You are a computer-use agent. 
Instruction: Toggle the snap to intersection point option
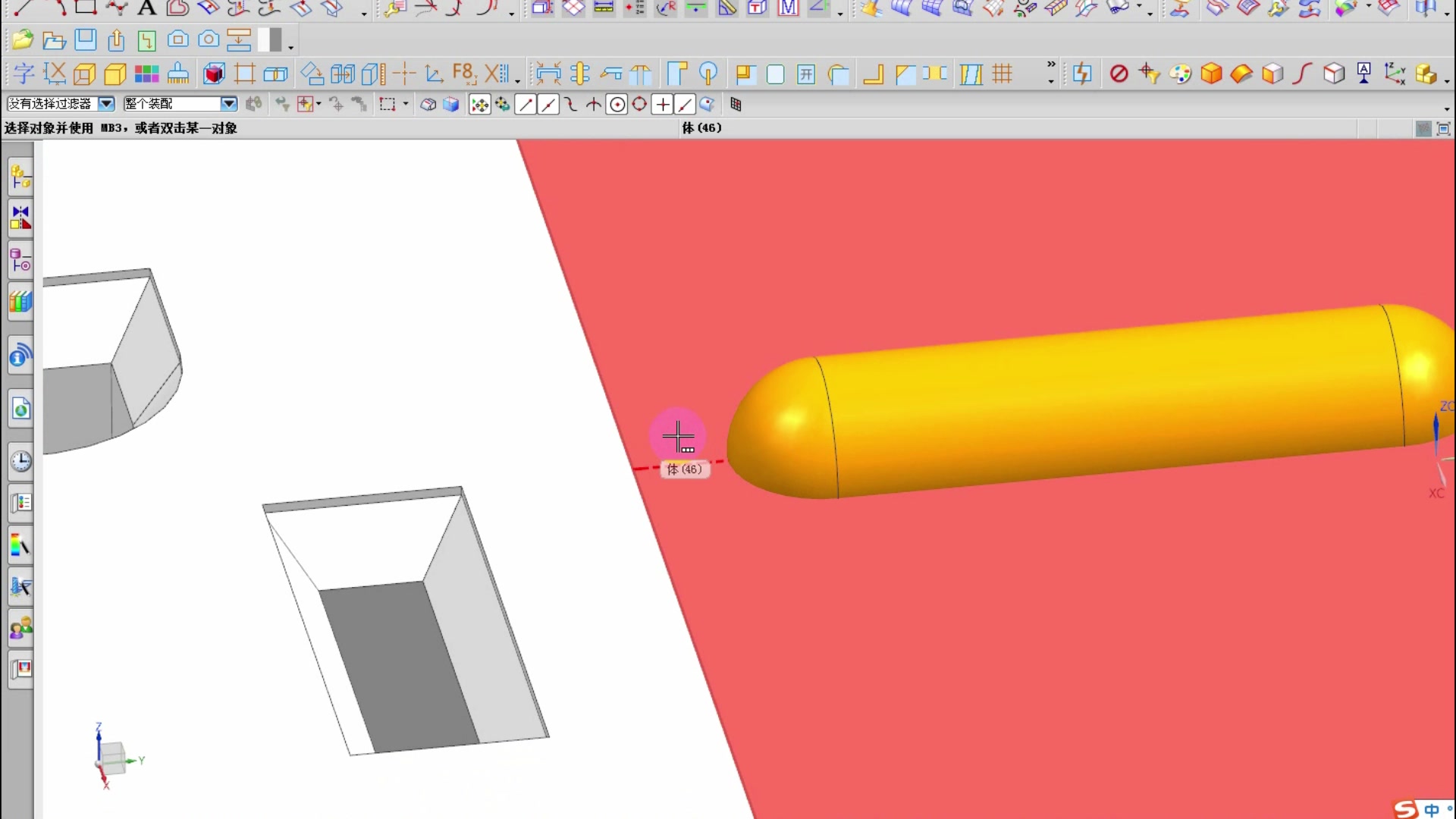click(x=594, y=105)
